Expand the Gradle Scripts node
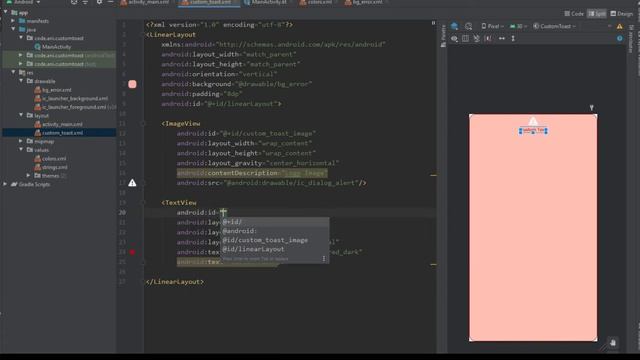 (x=5, y=184)
